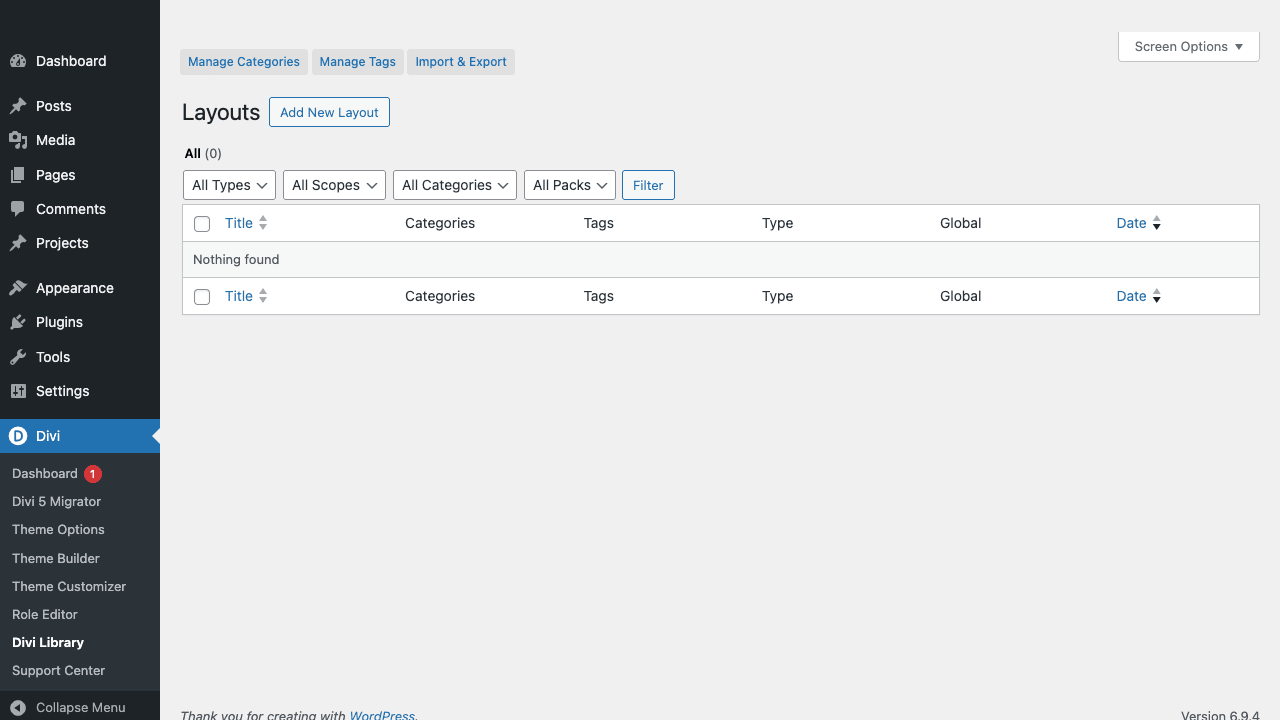
Task: Sort by the top Title column link
Action: point(239,223)
